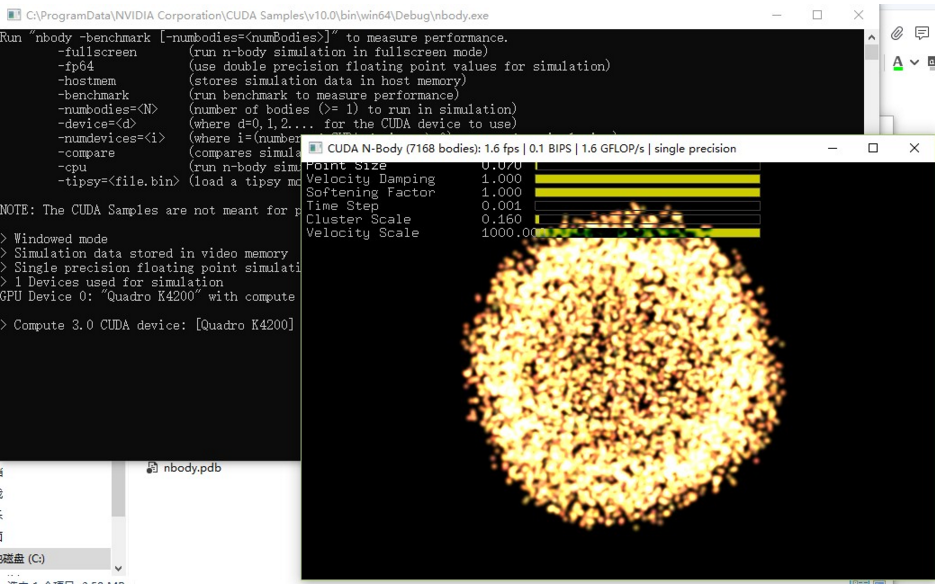Minimize the CUDA N-Body window
The width and height of the screenshot is (935, 584).
click(x=832, y=148)
